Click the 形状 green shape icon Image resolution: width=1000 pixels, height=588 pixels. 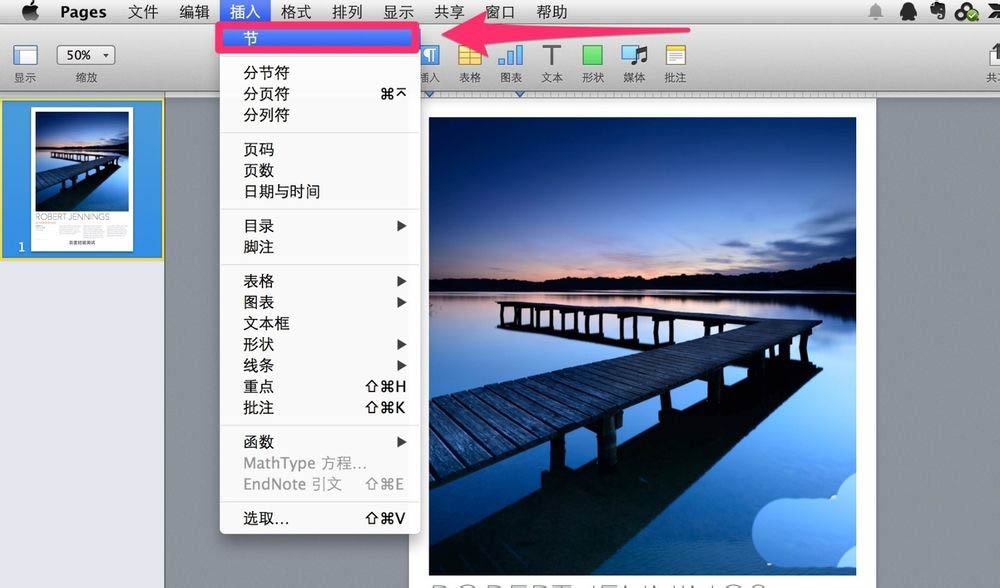point(593,56)
